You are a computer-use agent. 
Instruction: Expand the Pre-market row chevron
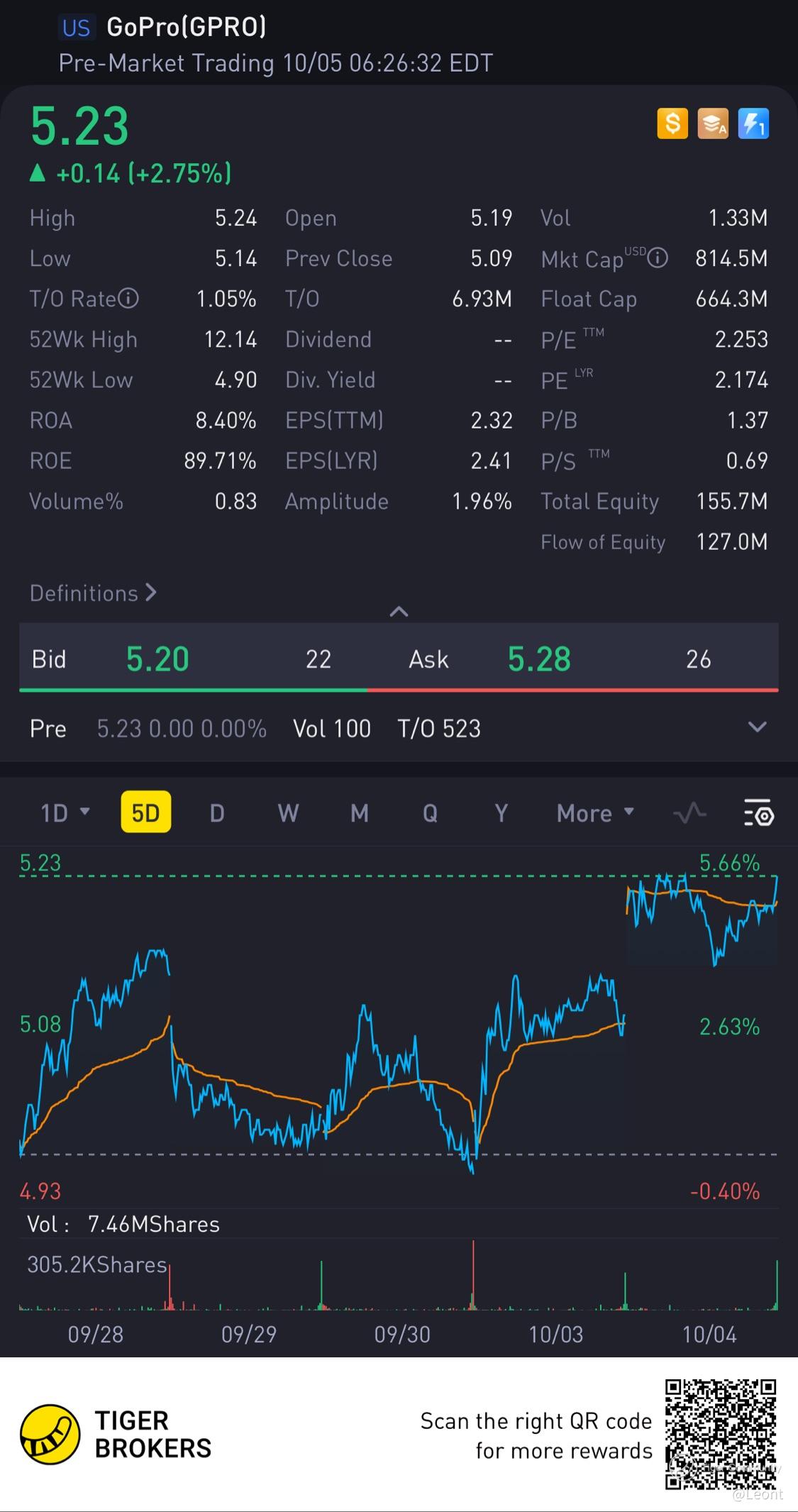point(757,728)
